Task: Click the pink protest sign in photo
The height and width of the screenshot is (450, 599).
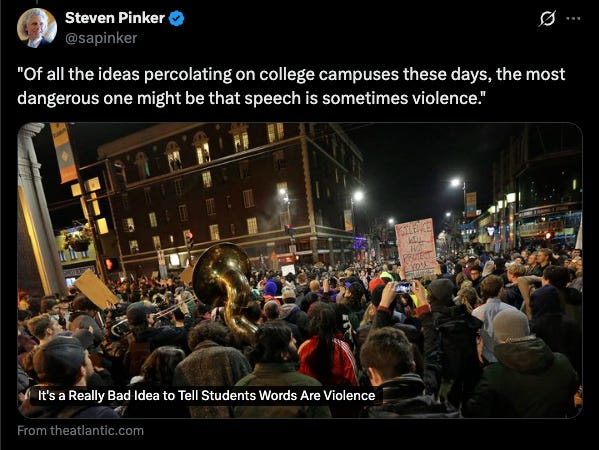Action: tap(416, 248)
